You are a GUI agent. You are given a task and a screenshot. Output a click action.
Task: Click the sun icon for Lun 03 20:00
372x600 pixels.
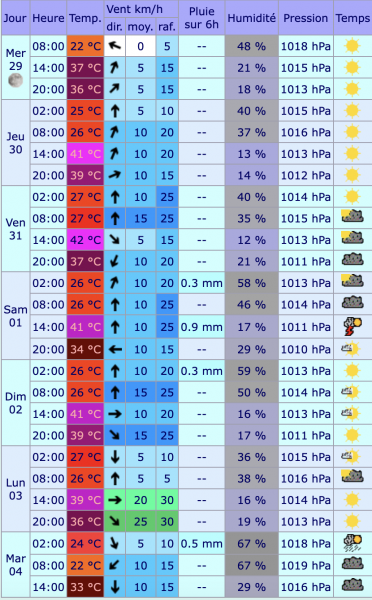(352, 521)
